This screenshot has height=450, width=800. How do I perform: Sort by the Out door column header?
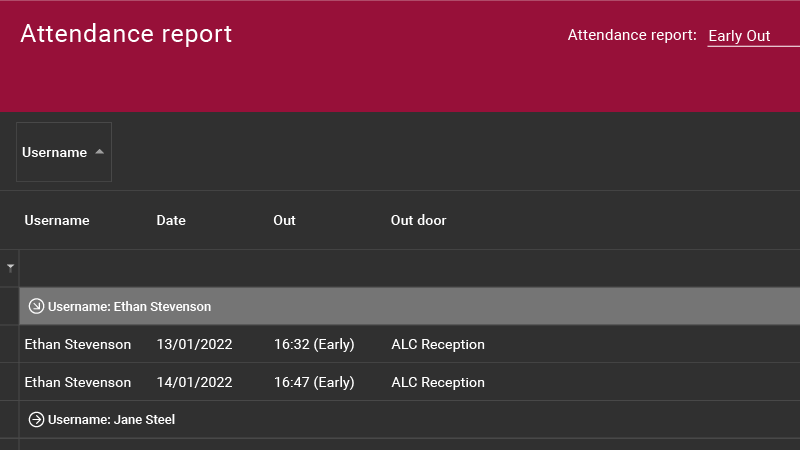[418, 220]
